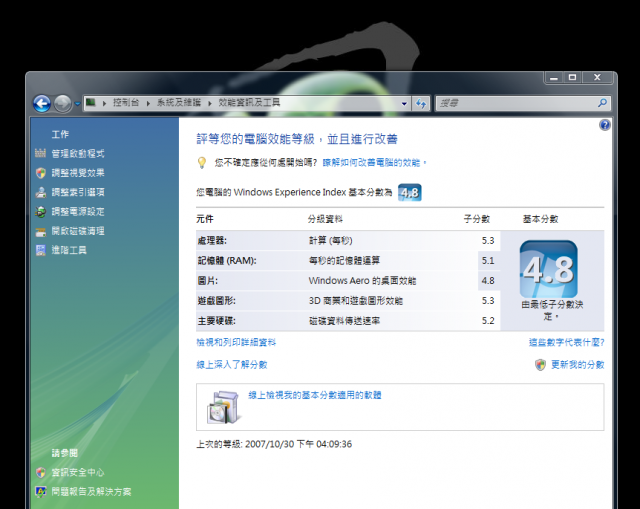Maximize the Control Panel window

[573, 78]
